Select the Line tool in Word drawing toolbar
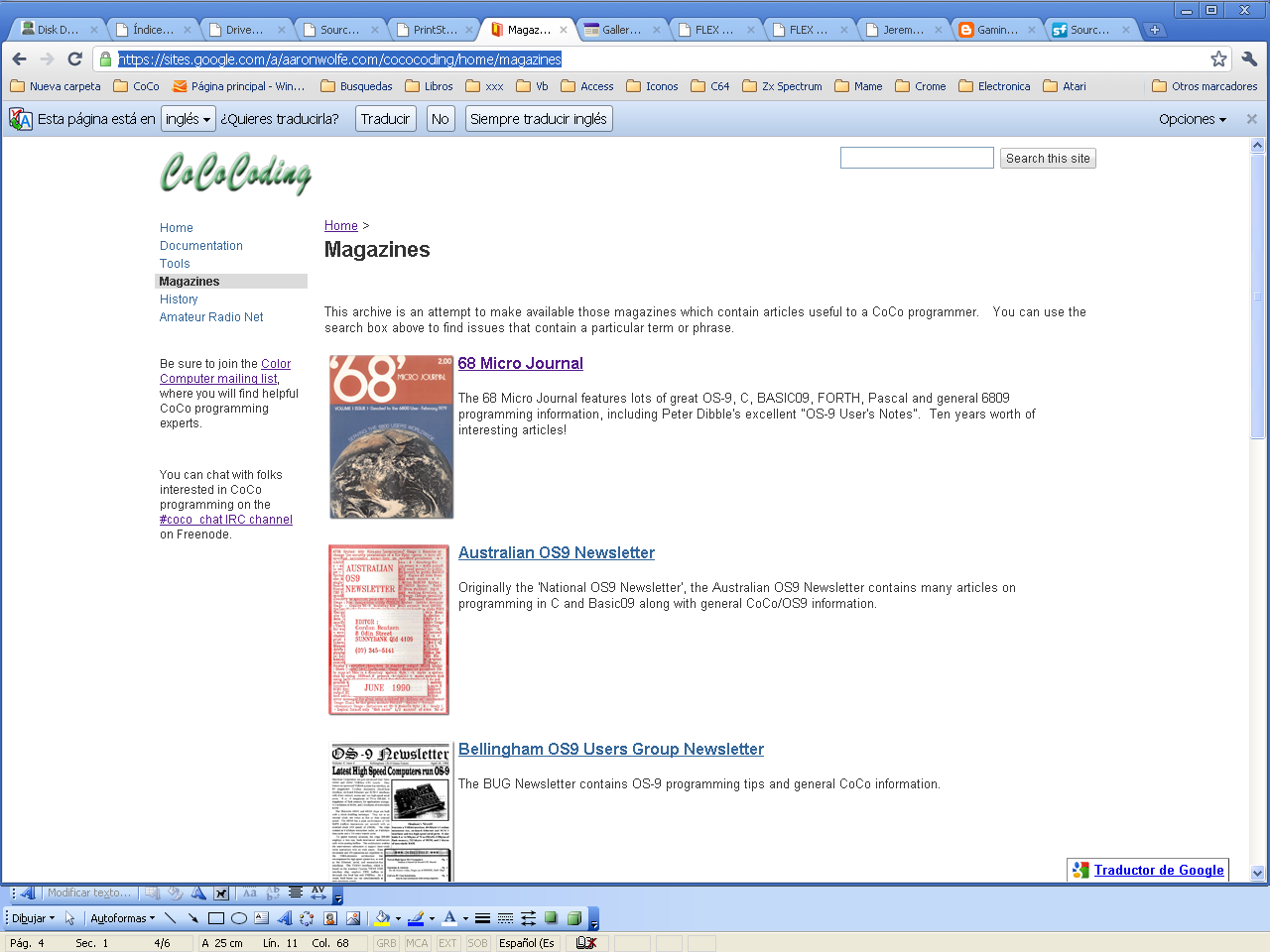1270x952 pixels. coord(170,918)
